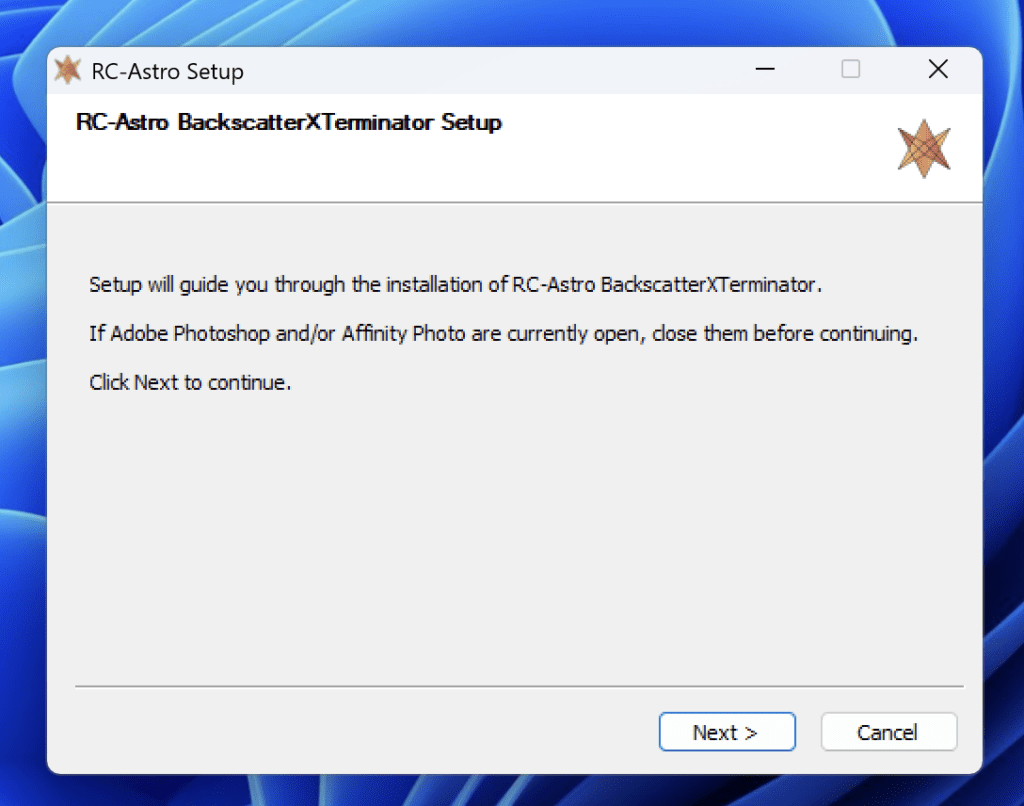
Task: Continue setup with the Next button
Action: [727, 732]
